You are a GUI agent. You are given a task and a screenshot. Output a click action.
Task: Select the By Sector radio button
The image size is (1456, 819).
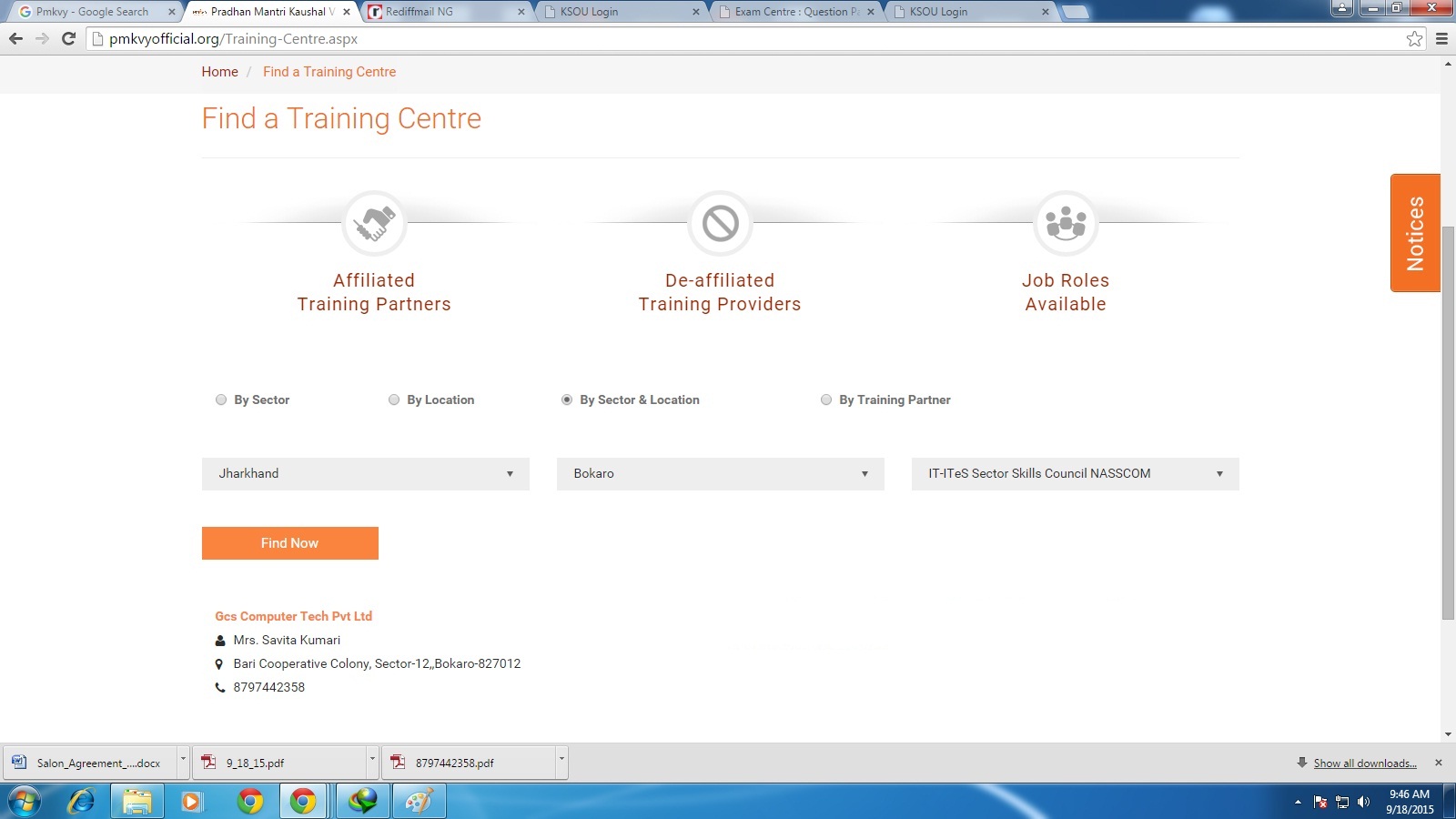pyautogui.click(x=221, y=399)
